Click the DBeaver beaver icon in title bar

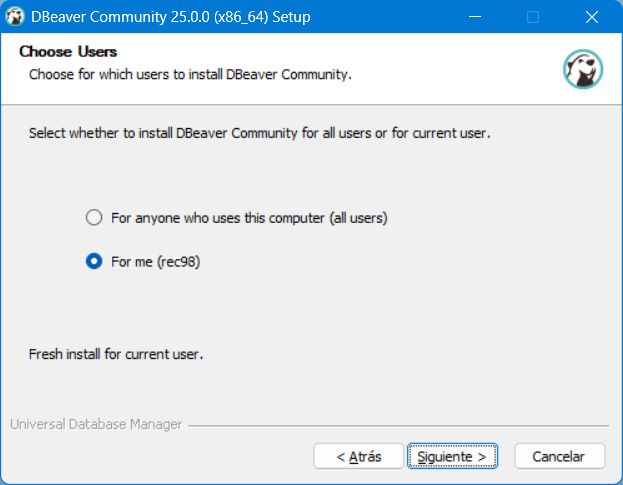[x=15, y=17]
